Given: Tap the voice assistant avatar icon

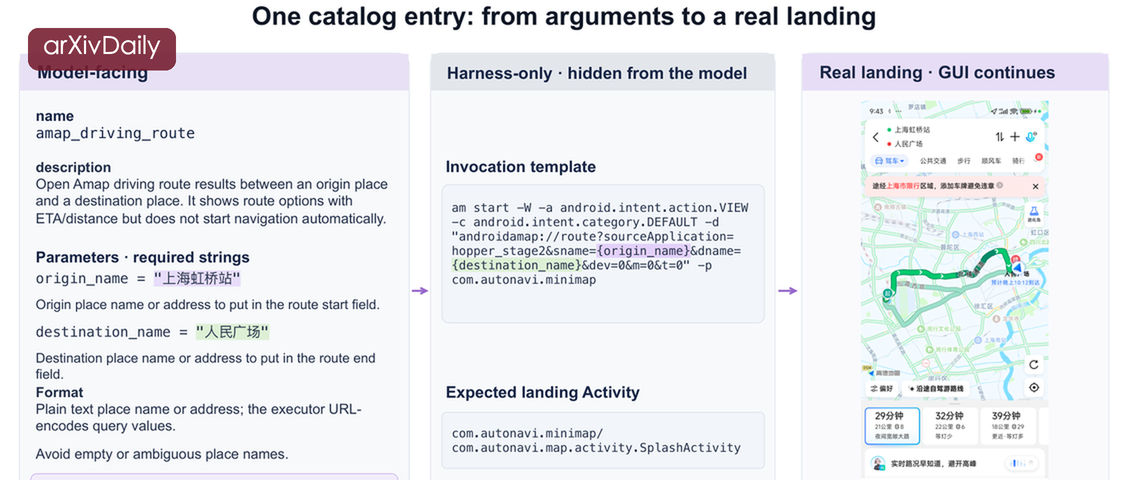Looking at the screenshot, I should (877, 463).
